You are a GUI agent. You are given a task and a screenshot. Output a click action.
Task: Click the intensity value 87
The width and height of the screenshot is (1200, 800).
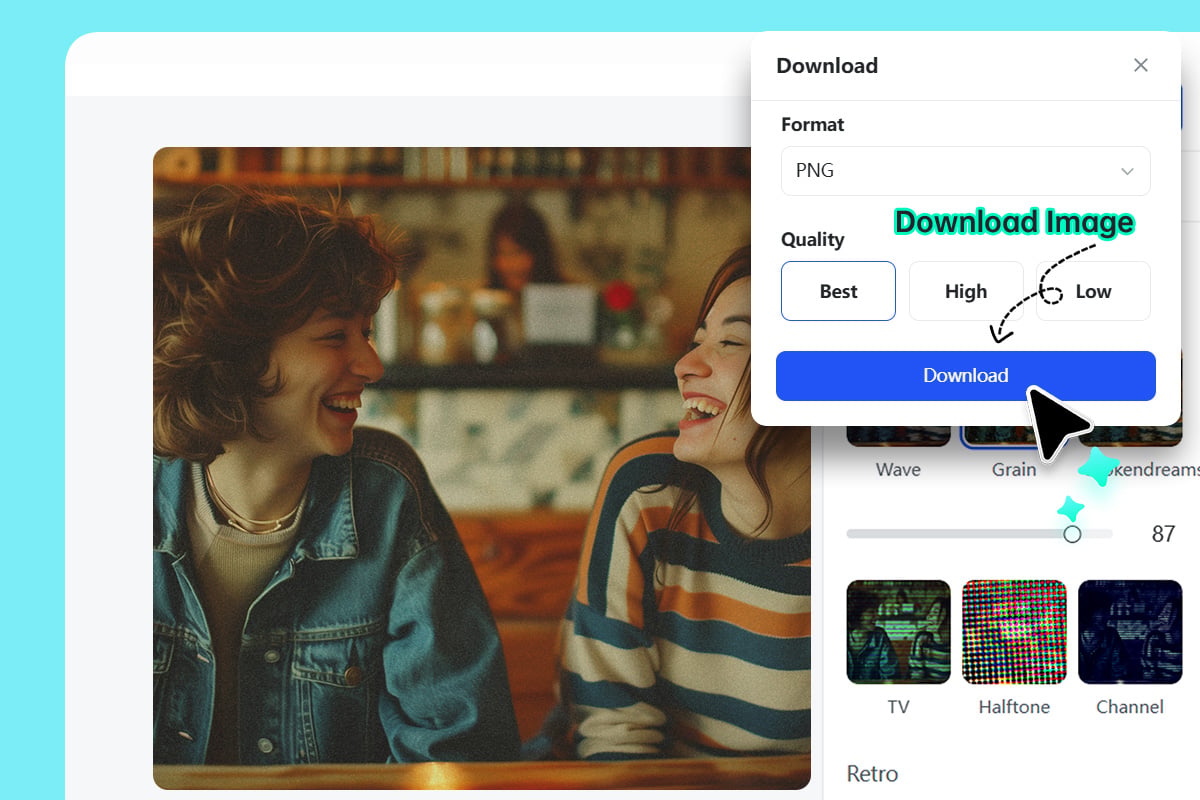[1163, 534]
